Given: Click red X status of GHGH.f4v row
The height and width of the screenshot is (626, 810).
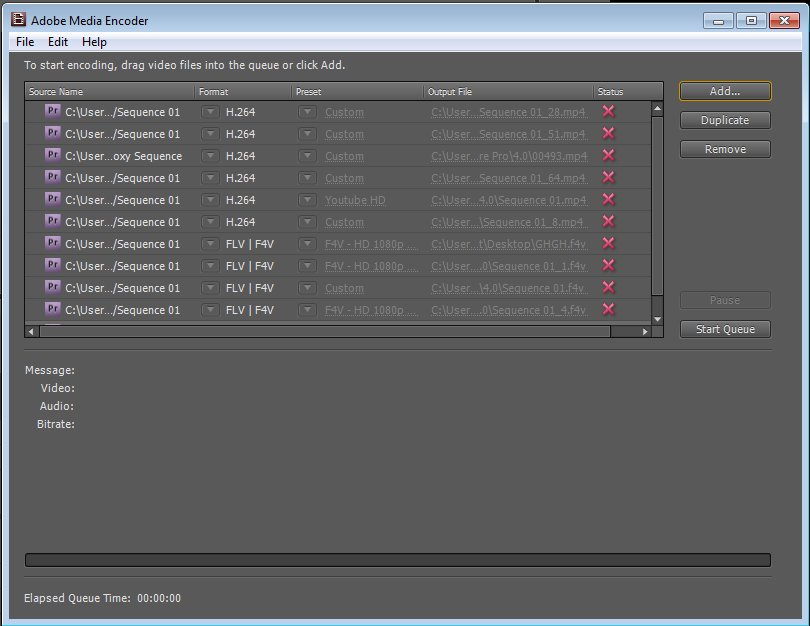Looking at the screenshot, I should pyautogui.click(x=609, y=243).
